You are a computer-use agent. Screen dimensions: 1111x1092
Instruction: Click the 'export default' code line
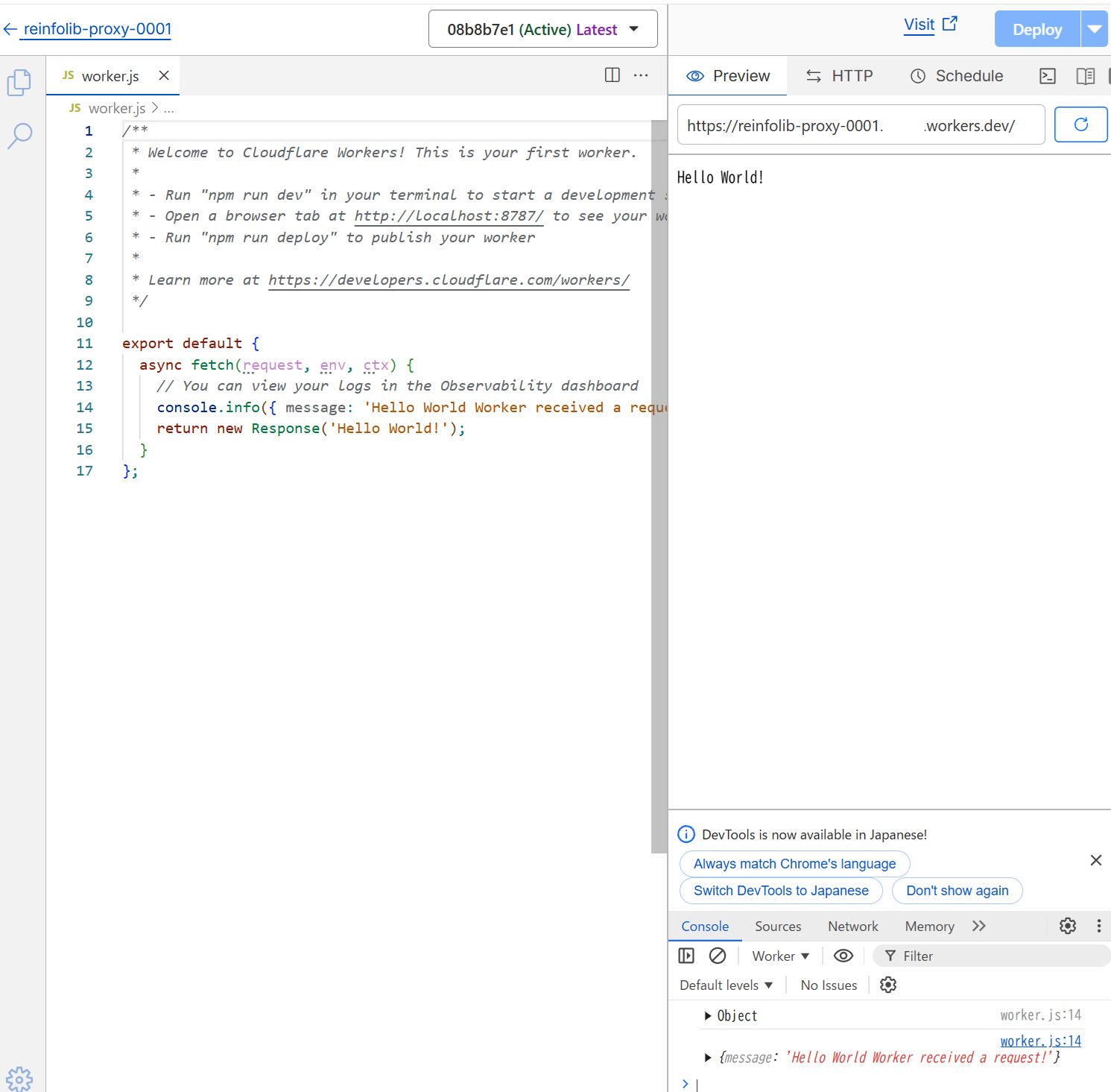[191, 344]
